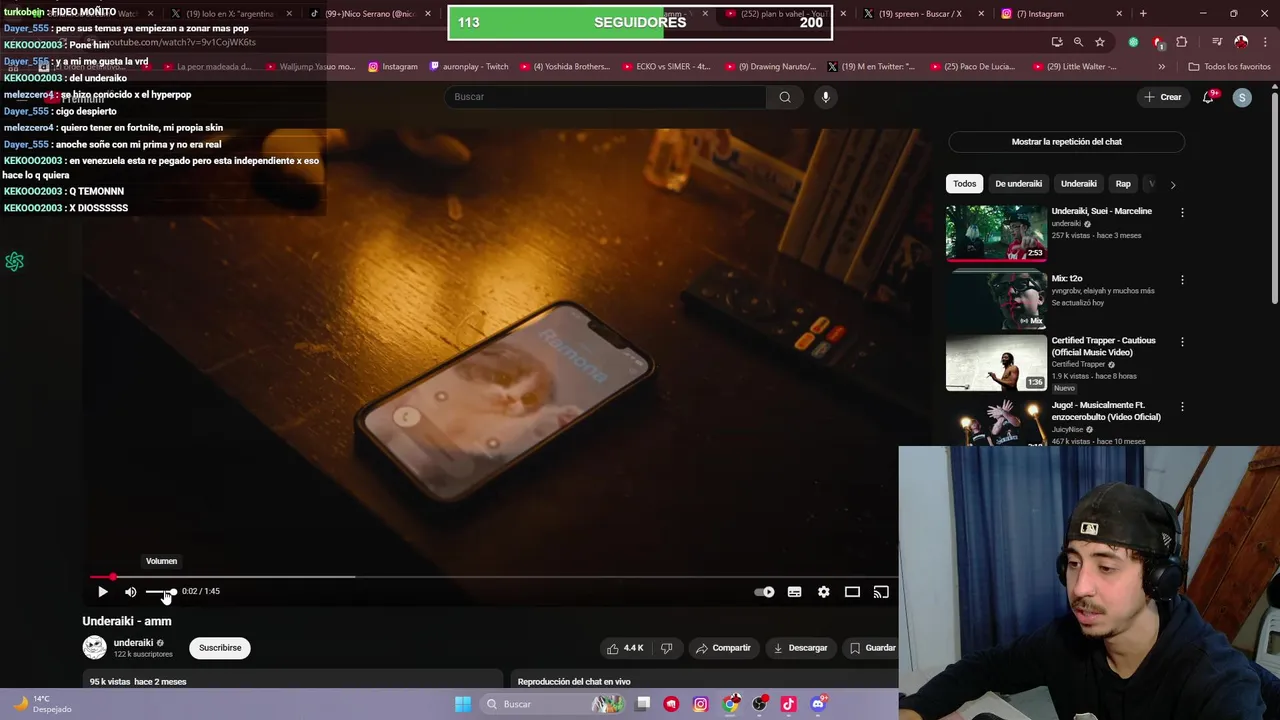
Task: Open the weather widget showing 14°C
Action: pyautogui.click(x=42, y=704)
